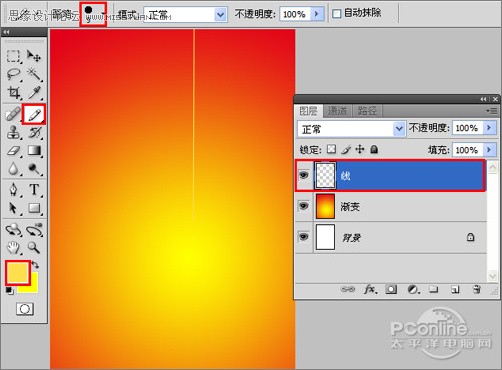Open the layer blend mode 正常 dropdown
The width and height of the screenshot is (502, 370).
coord(399,129)
